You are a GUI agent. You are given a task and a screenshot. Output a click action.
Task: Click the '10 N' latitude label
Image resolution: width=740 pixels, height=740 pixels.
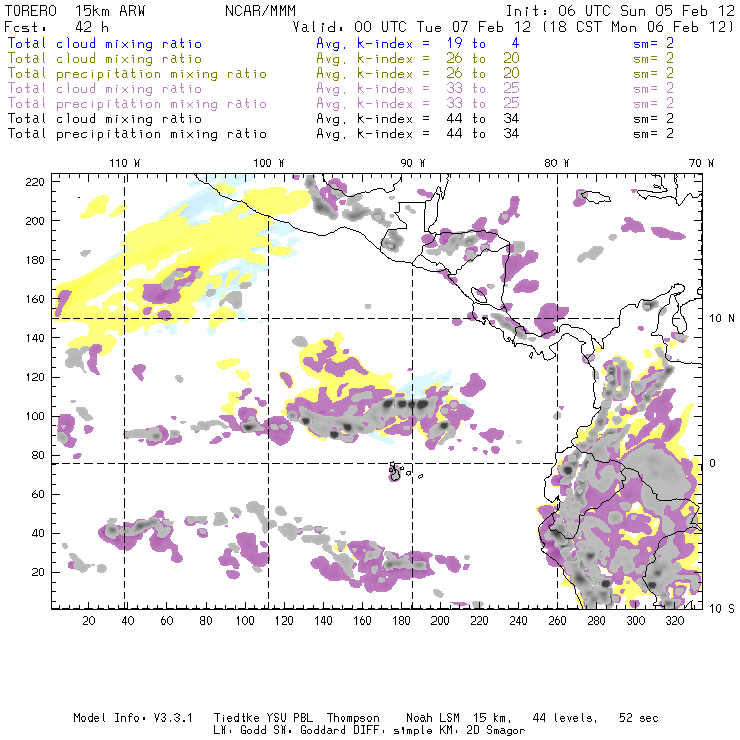coord(722,319)
